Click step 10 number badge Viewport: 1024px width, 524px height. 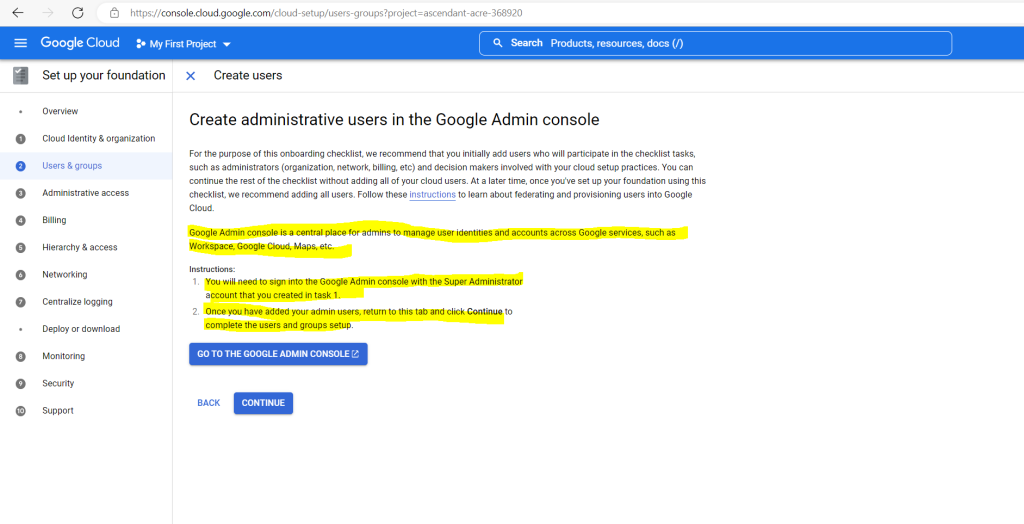click(x=20, y=411)
